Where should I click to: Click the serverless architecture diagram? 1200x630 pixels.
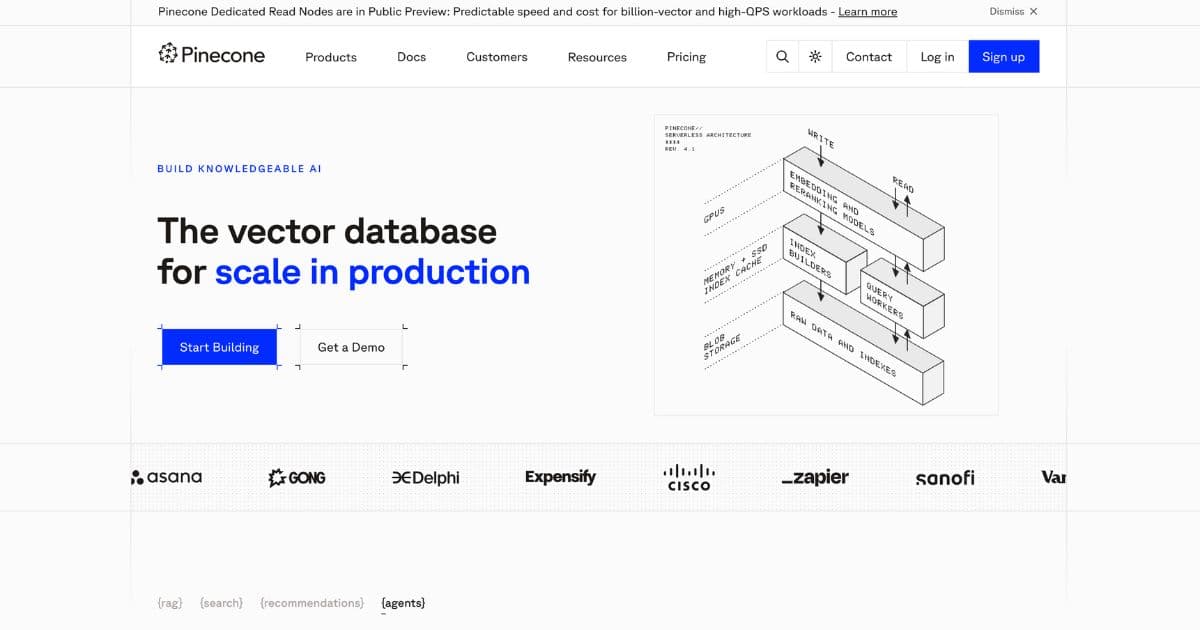click(825, 265)
